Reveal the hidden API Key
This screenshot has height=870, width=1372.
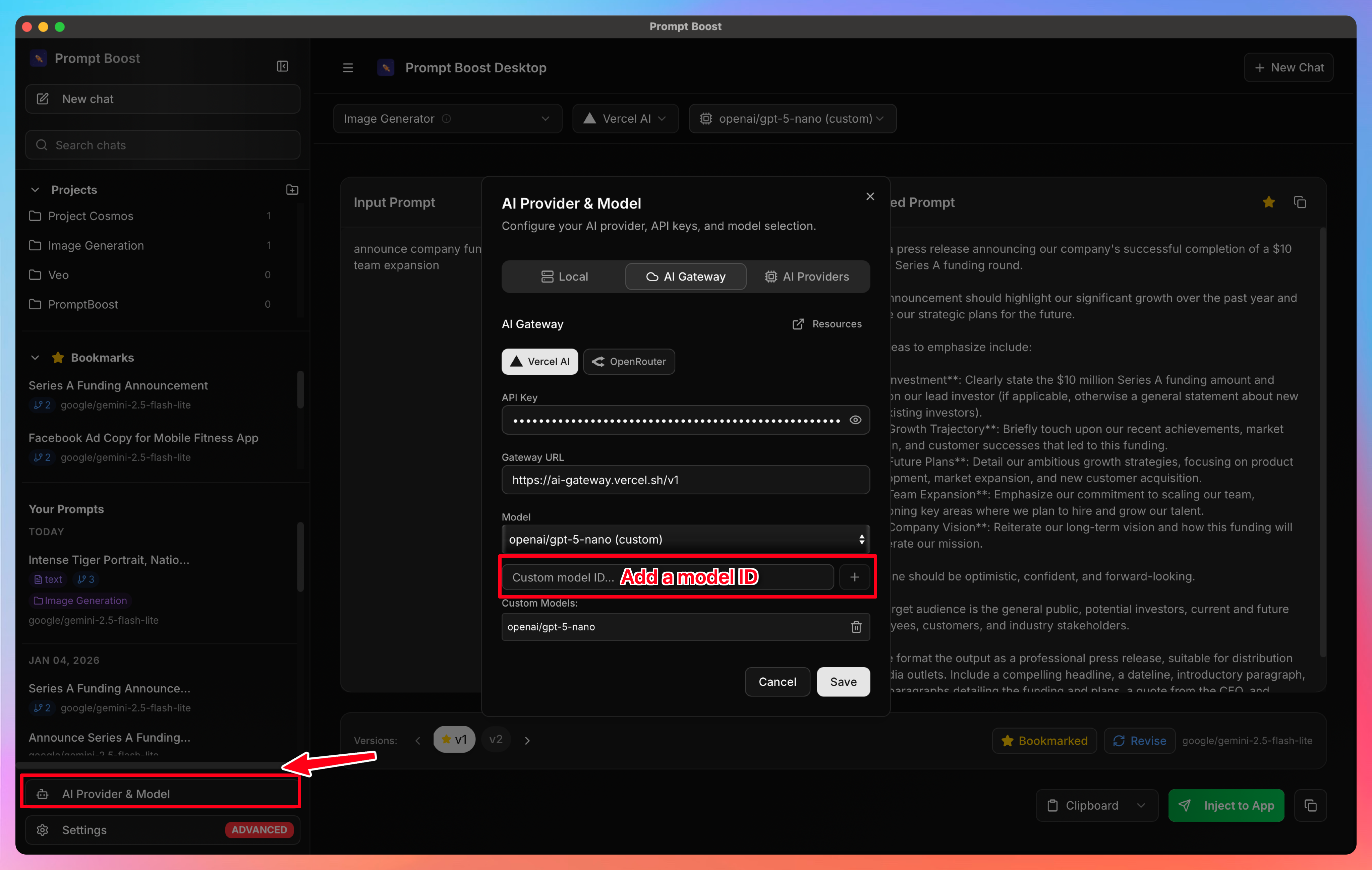click(855, 420)
